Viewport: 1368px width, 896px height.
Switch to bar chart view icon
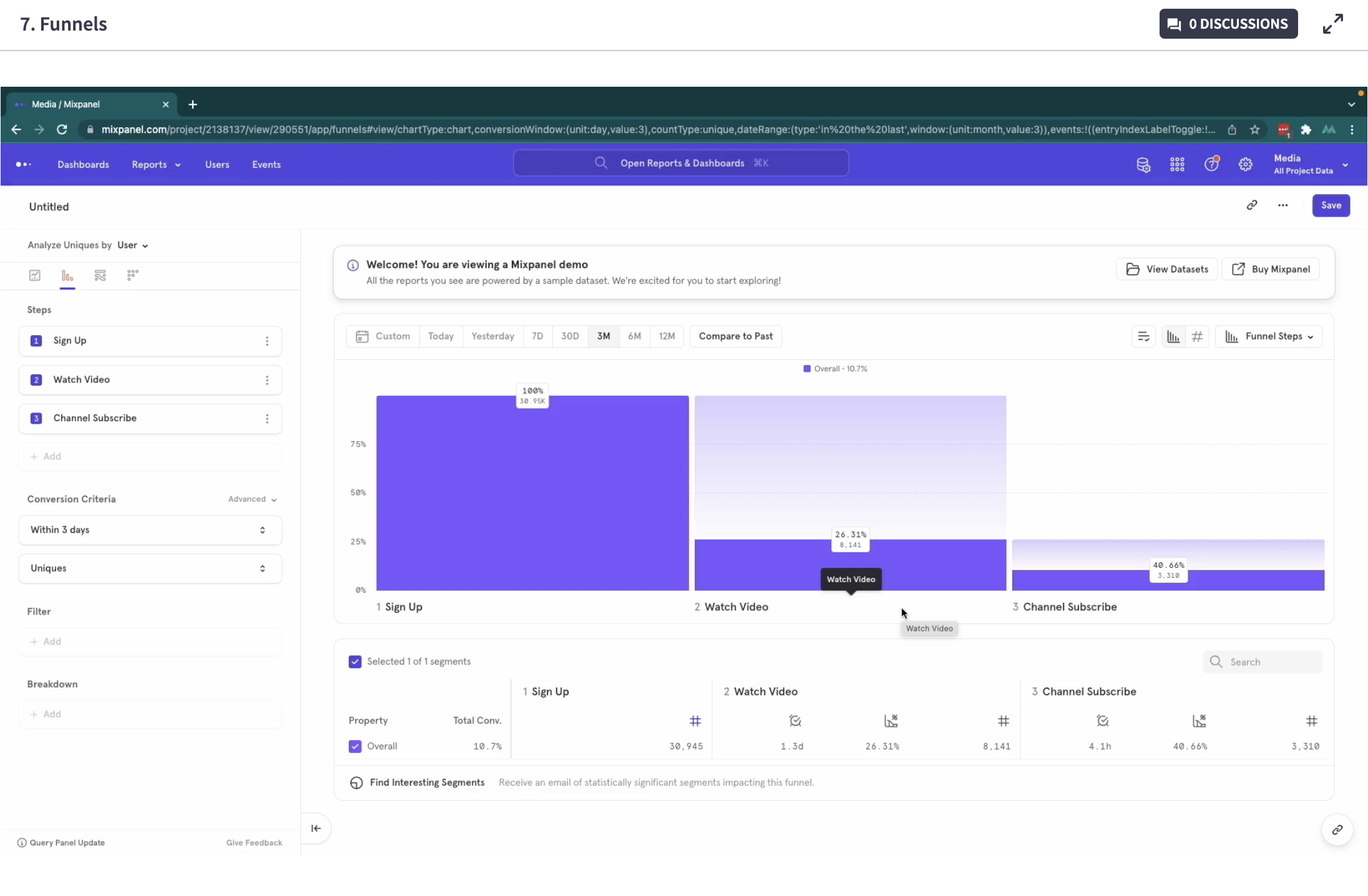click(1173, 337)
